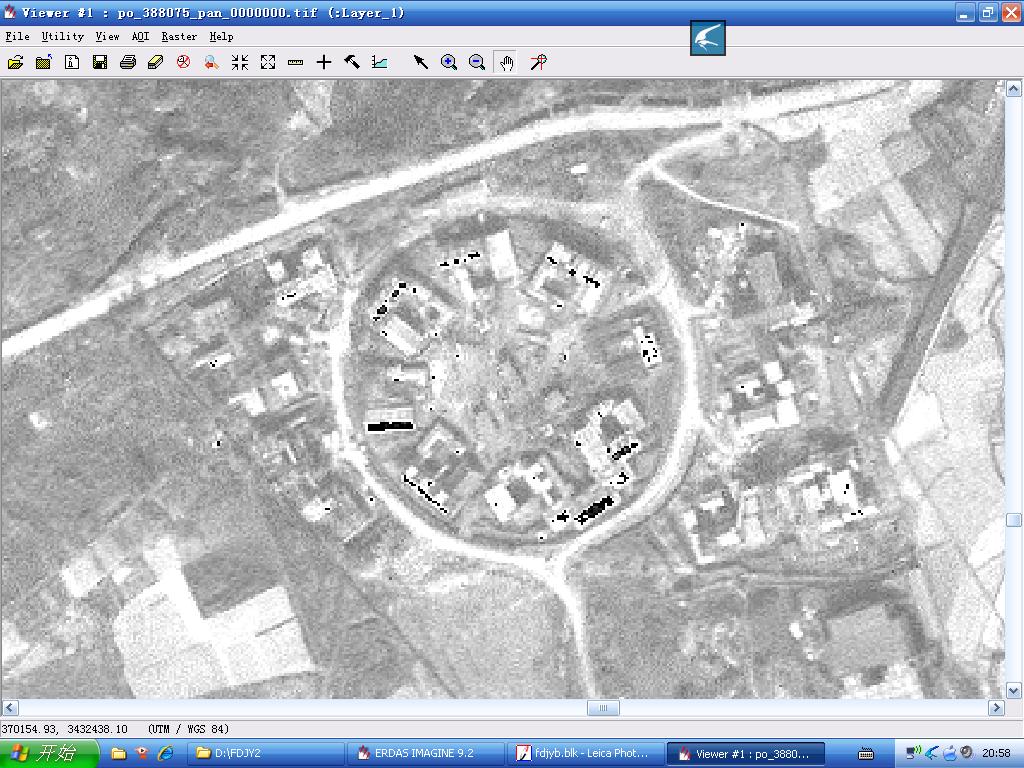The width and height of the screenshot is (1024, 768).
Task: Select the interactive Zoom In magnifier
Action: (x=449, y=62)
